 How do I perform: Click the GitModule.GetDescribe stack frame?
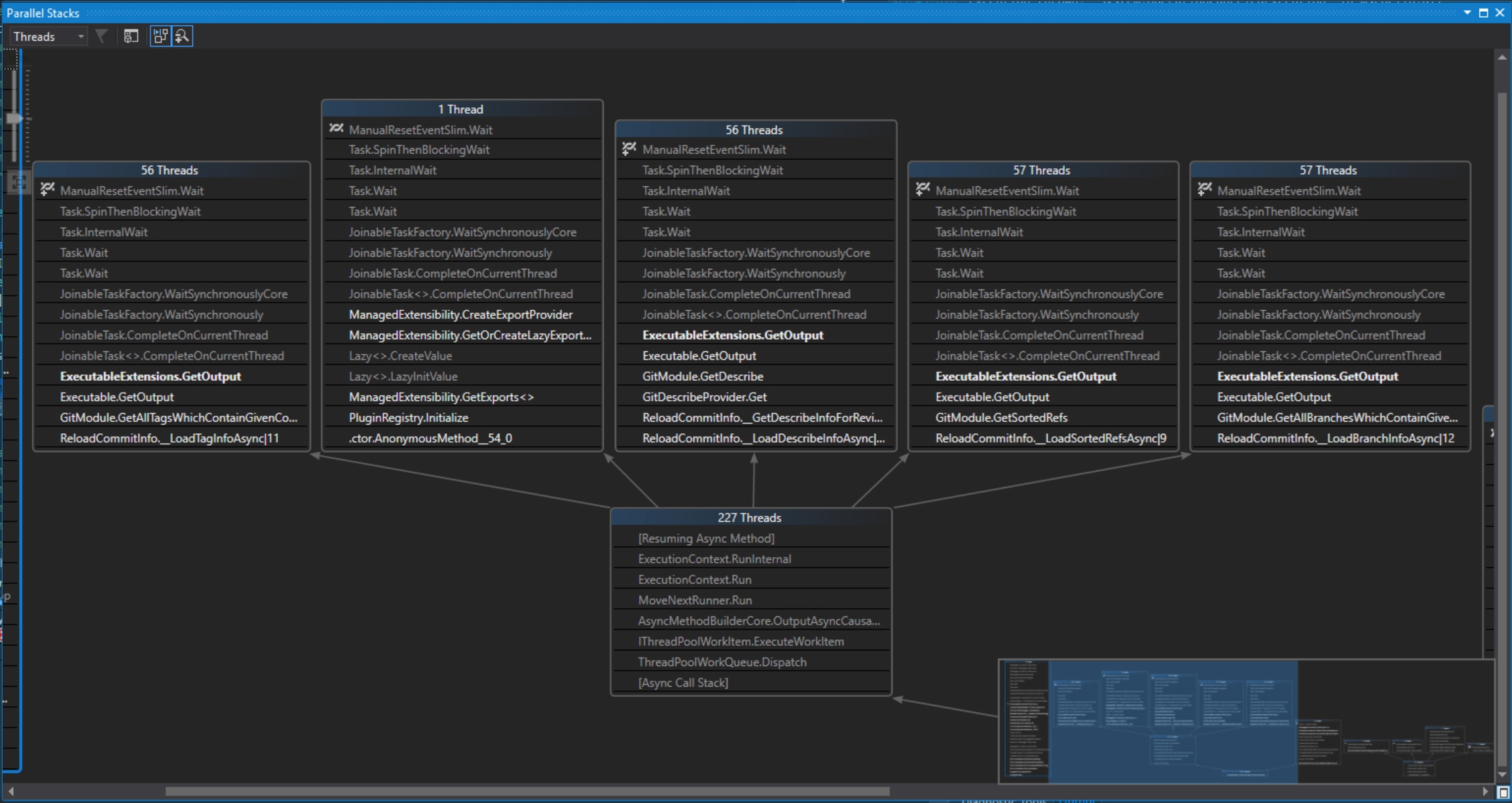[x=703, y=376]
